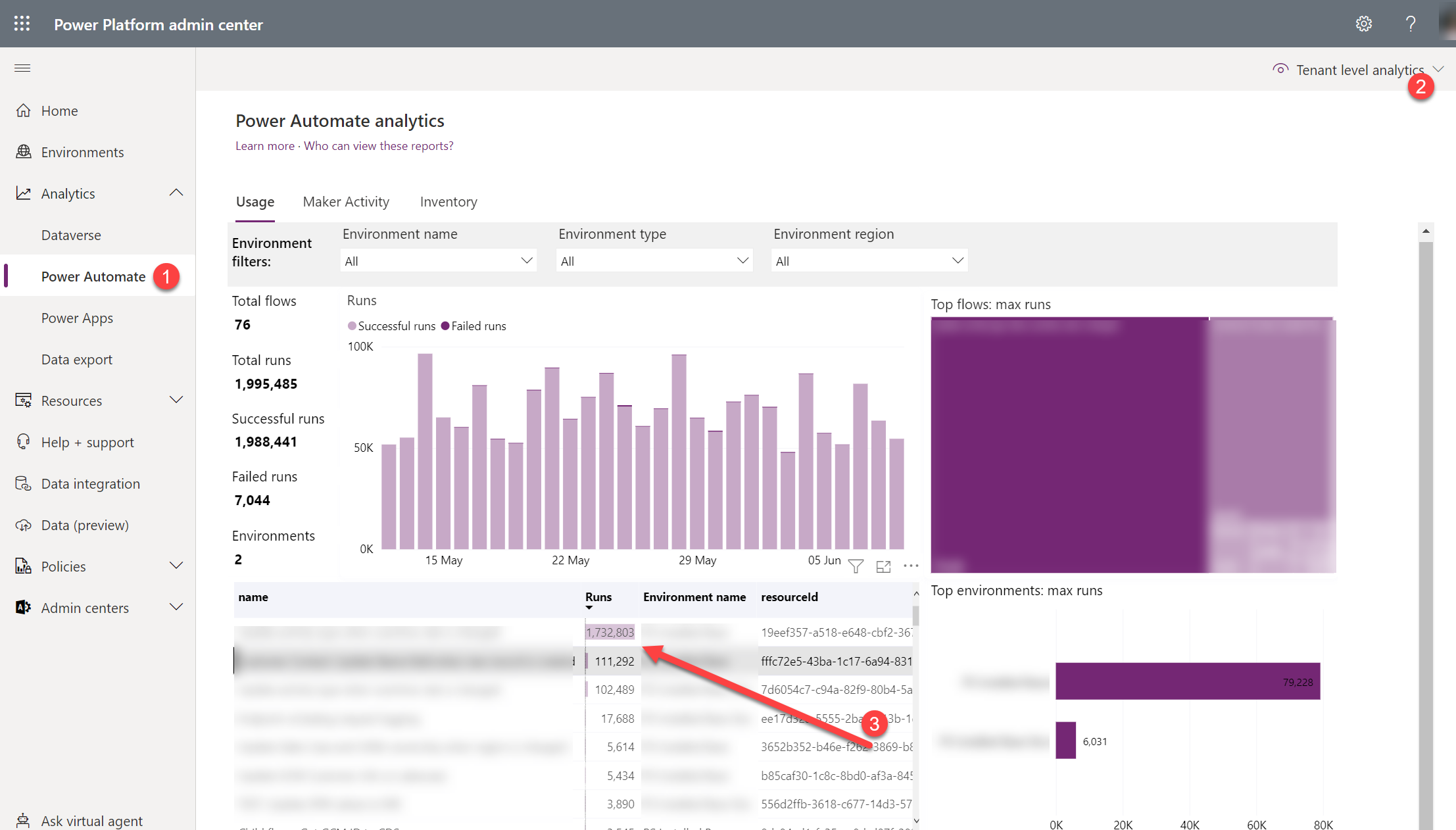
Task: Go to the Home navigation item
Action: [x=59, y=110]
